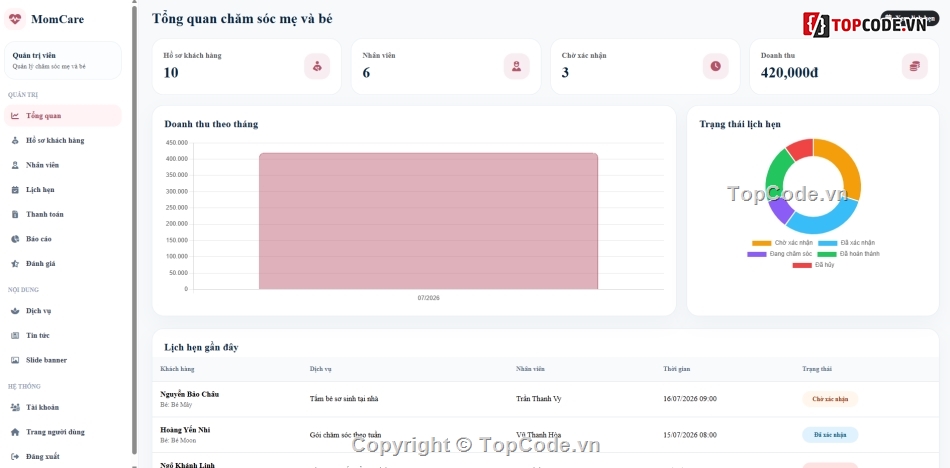
Task: Click the Dịch vụ sidebar icon
Action: pos(15,311)
